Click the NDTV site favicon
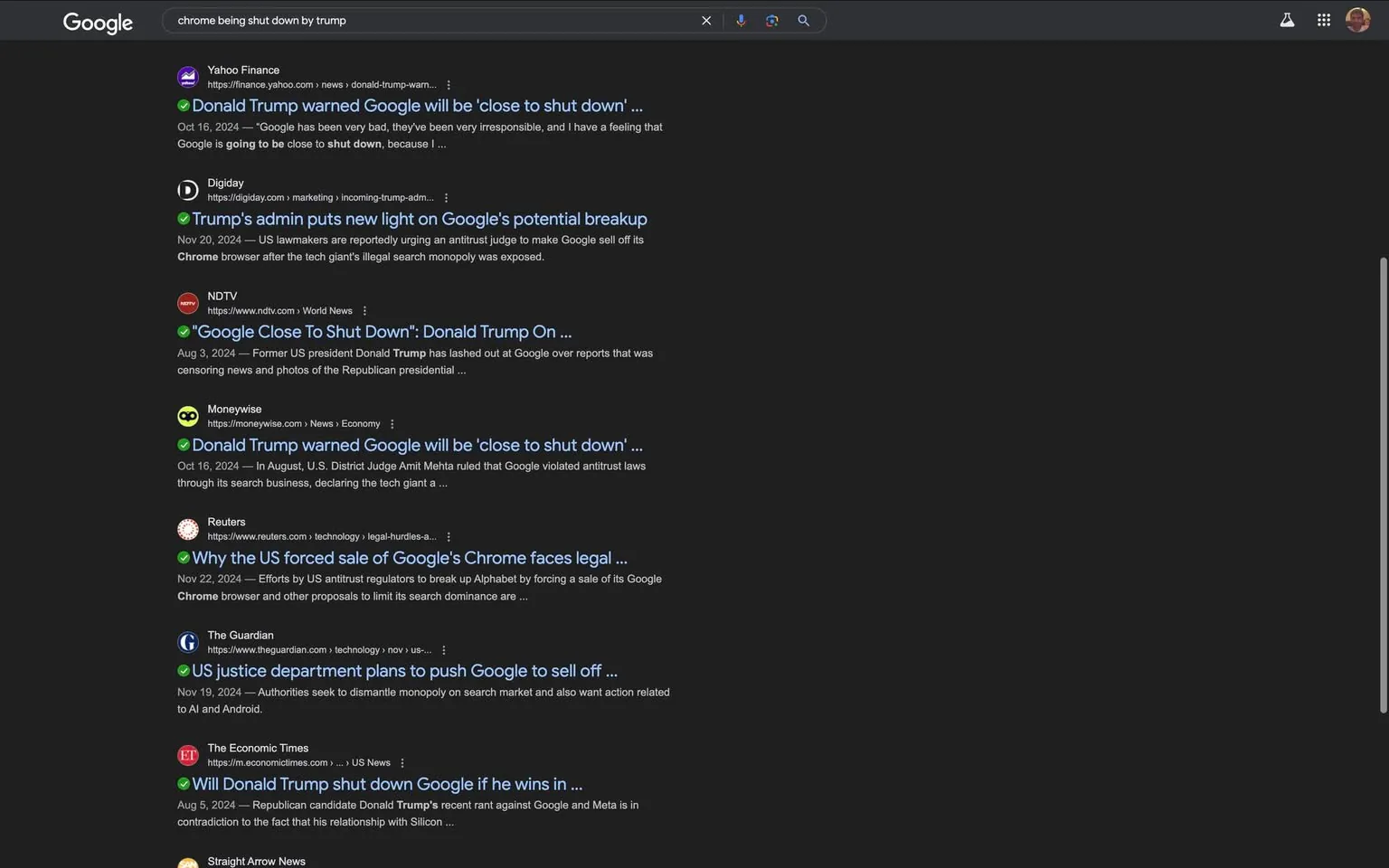1389x868 pixels. [x=187, y=303]
